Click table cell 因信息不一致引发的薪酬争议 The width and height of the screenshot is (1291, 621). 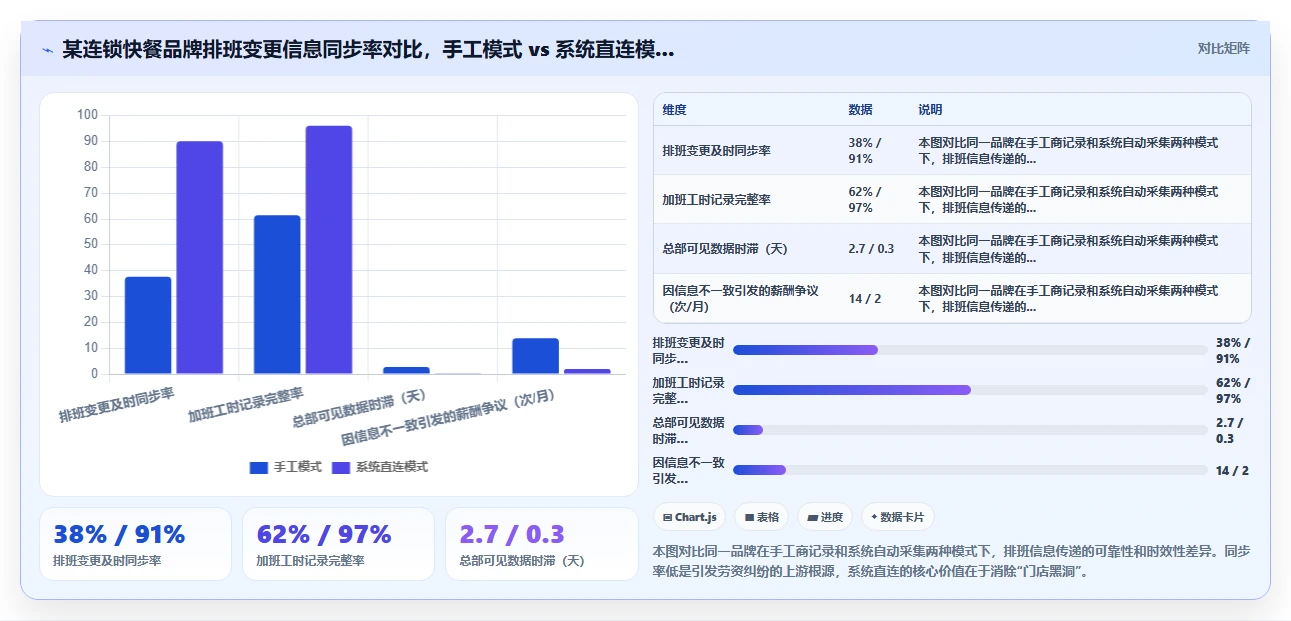coord(741,299)
